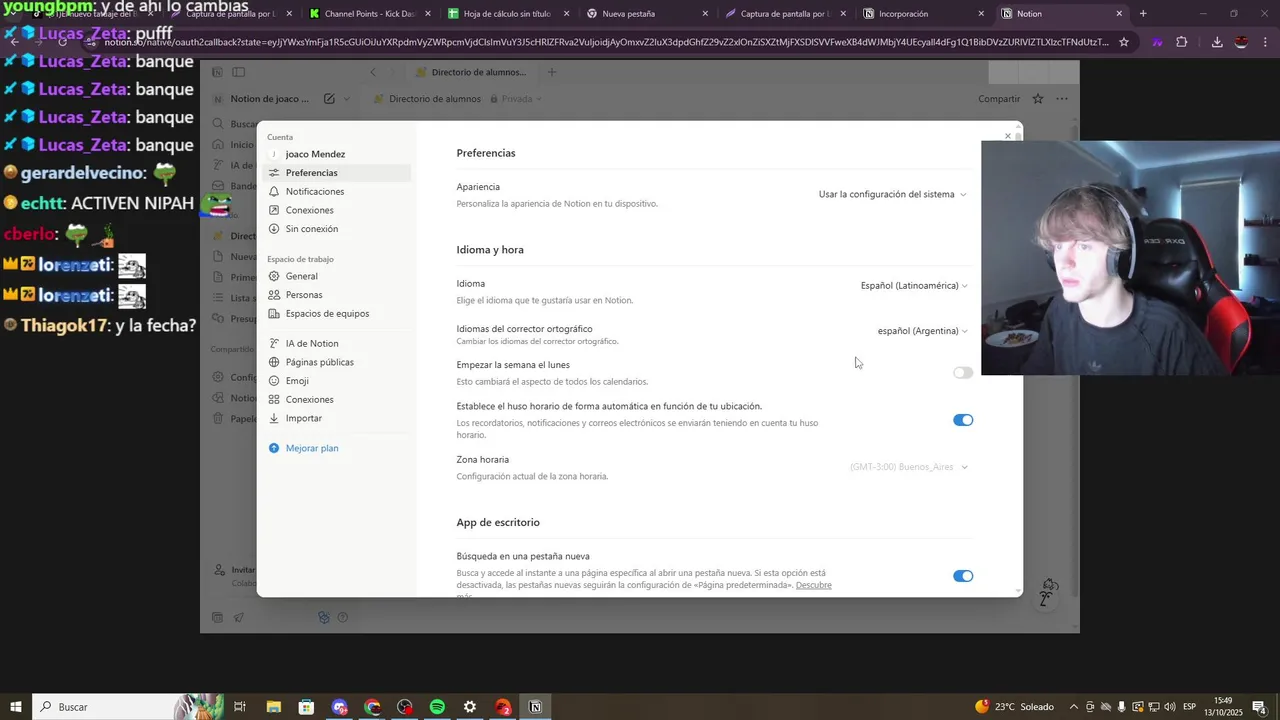Viewport: 1280px width, 720px height.
Task: Open Windows Start menu
Action: click(x=16, y=707)
